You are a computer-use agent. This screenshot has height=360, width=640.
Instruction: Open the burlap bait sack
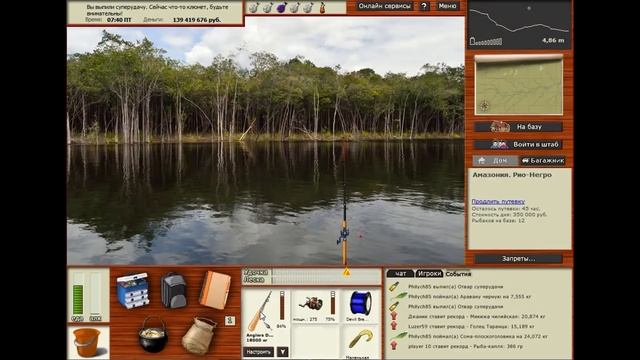[x=199, y=335]
